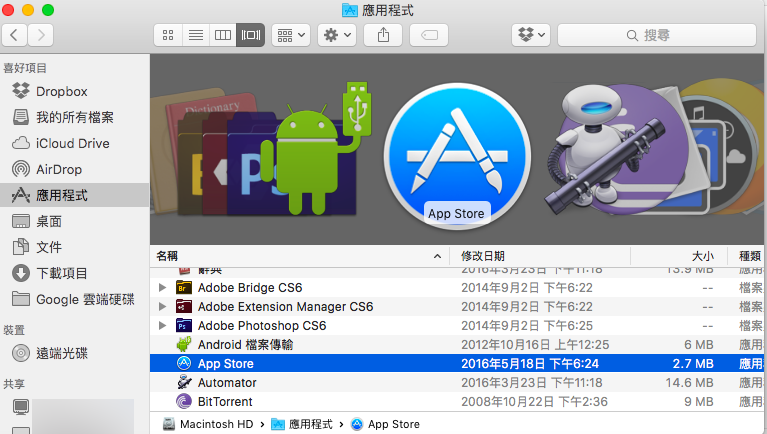Open Google 雲端硬碟 in the sidebar
This screenshot has width=767, height=434.
(x=73, y=299)
